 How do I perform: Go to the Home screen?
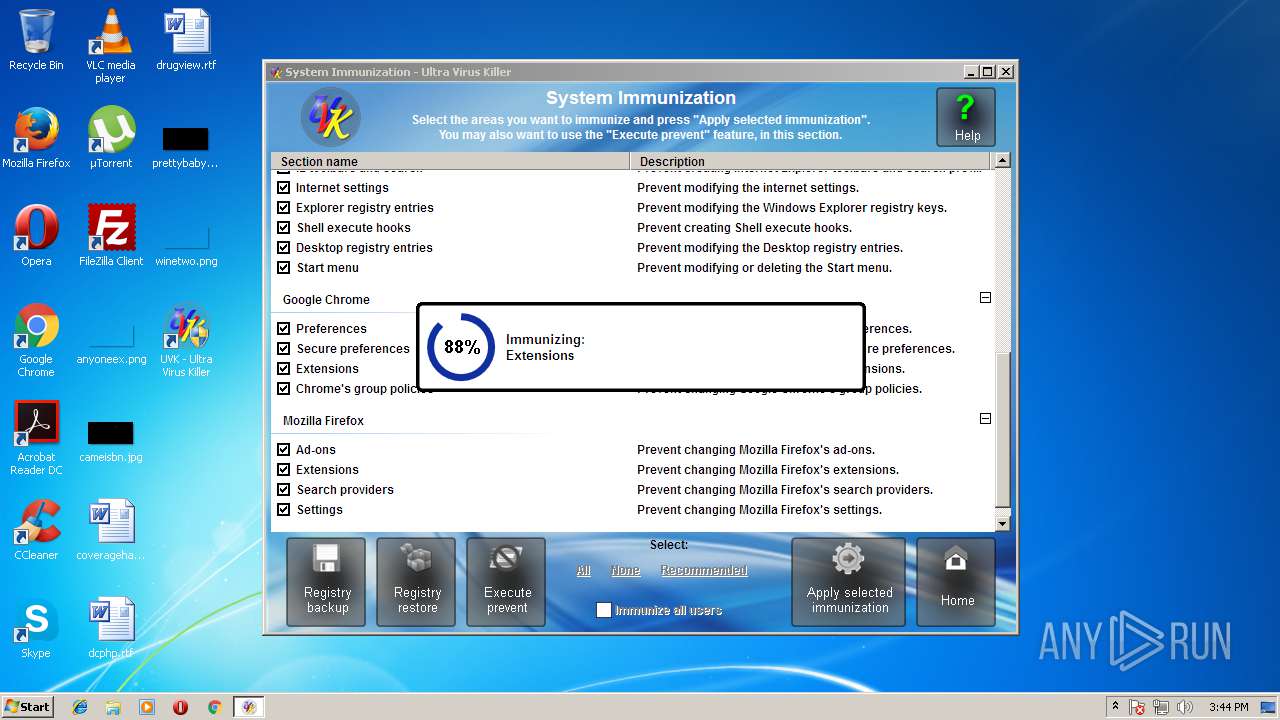coord(956,582)
